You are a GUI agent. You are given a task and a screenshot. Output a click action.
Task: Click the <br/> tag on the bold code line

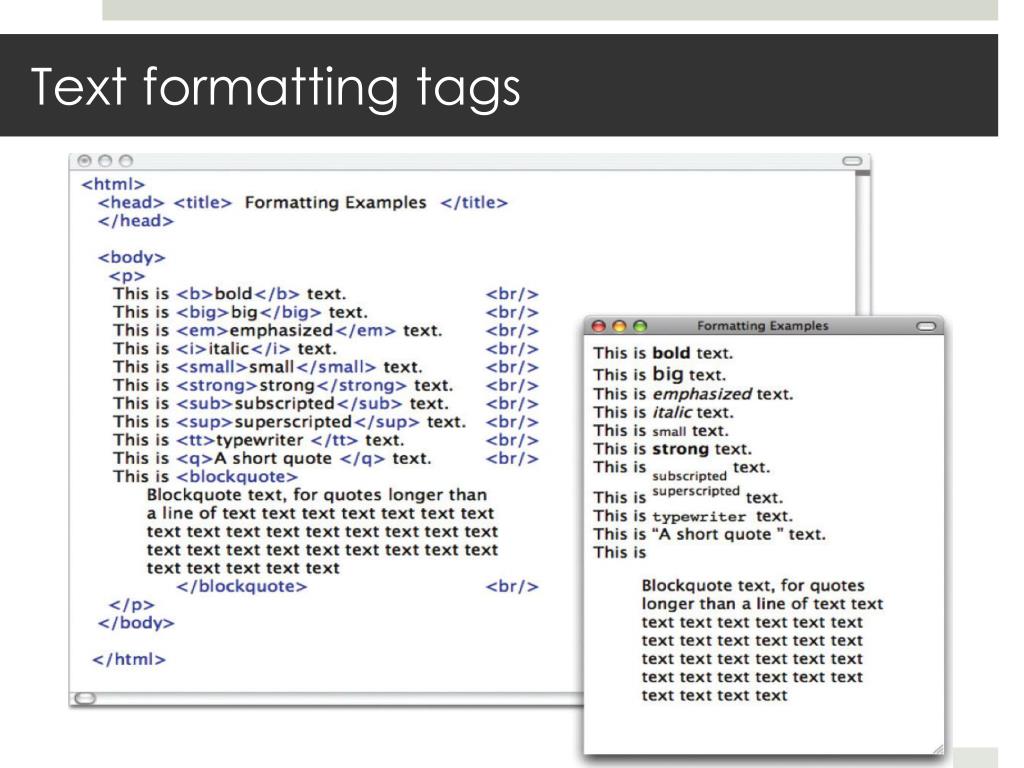tap(512, 294)
